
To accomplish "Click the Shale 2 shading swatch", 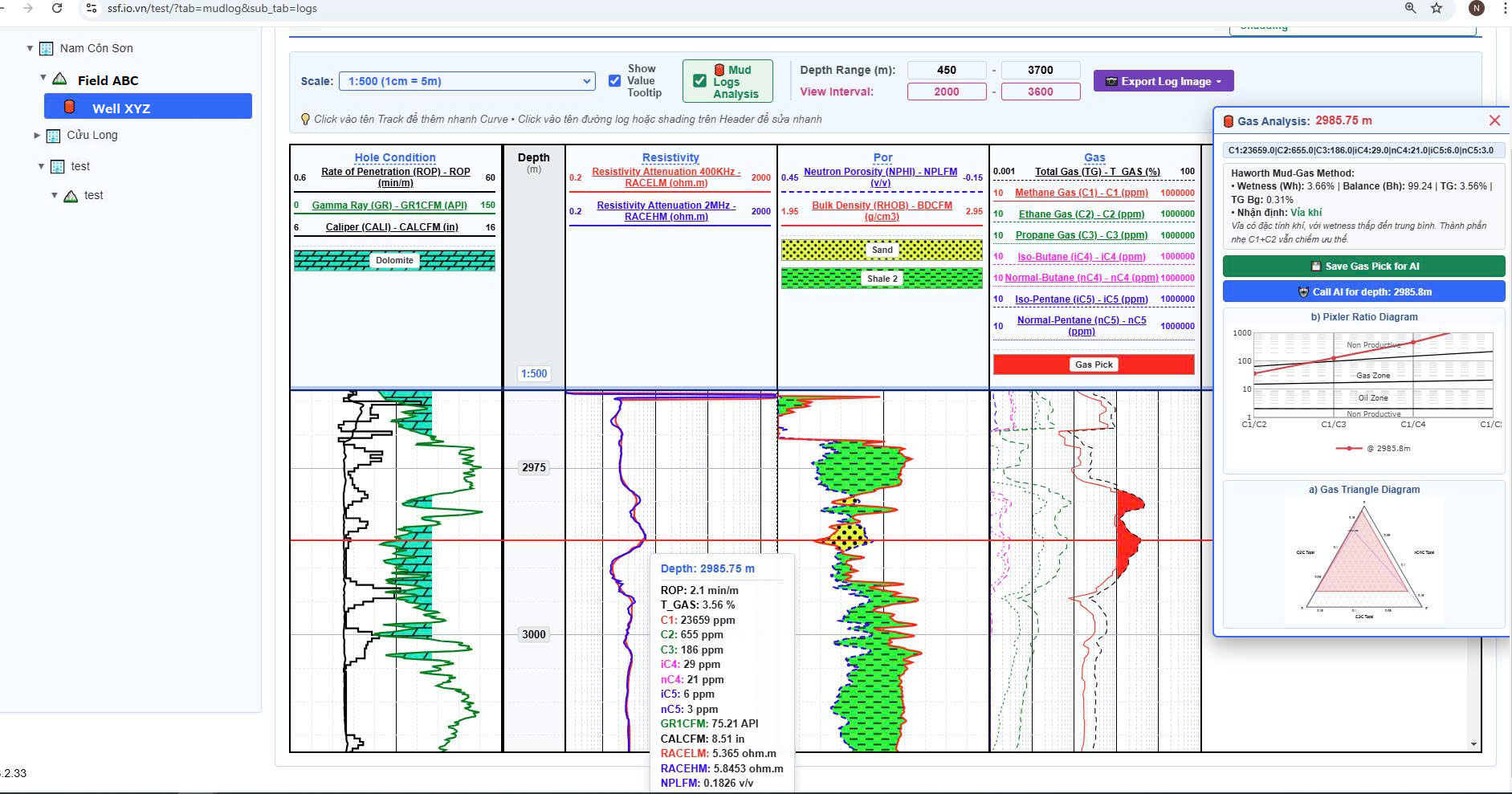I will point(882,279).
